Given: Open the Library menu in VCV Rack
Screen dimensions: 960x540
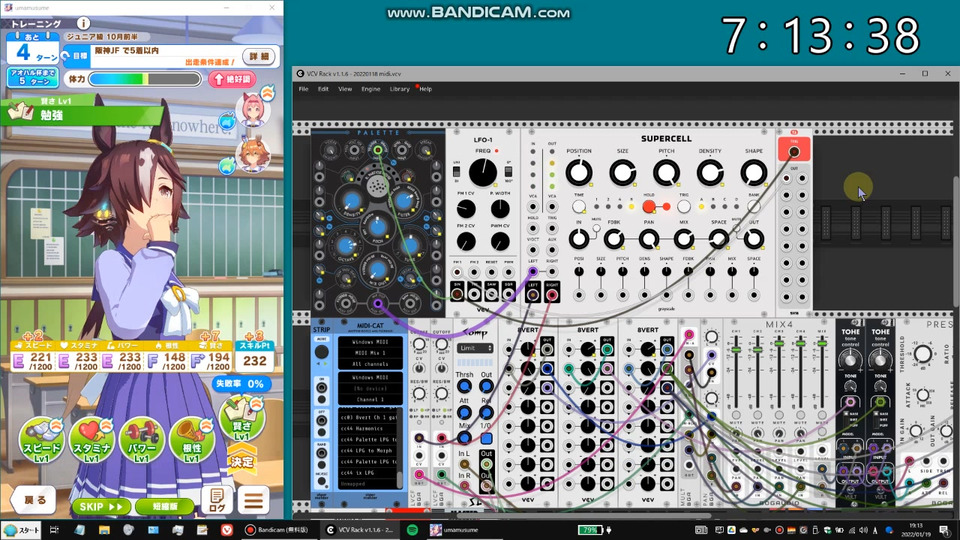Looking at the screenshot, I should 399,89.
